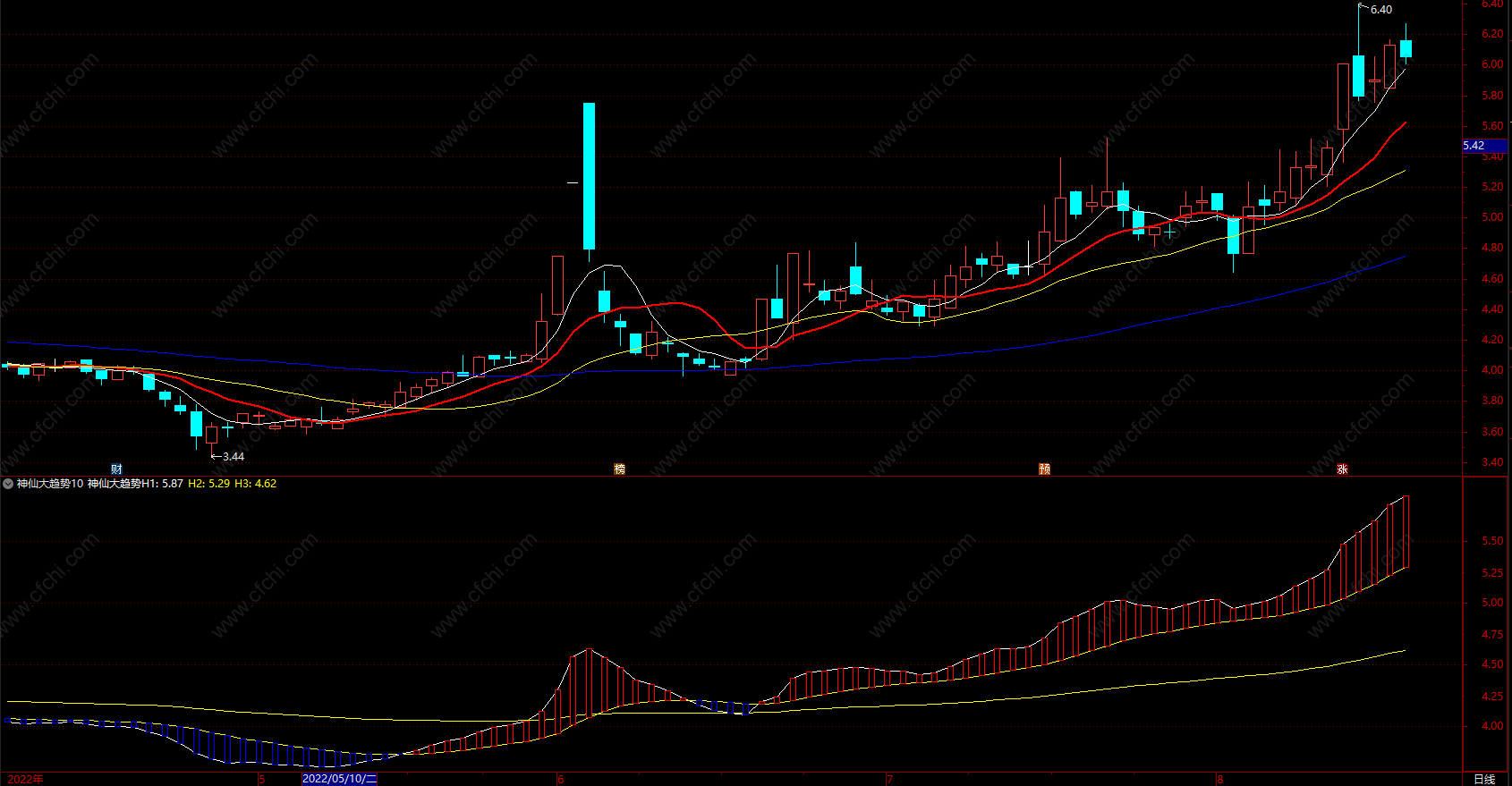The image size is (1512, 786).
Task: Click the 财 financial event marker
Action: point(116,469)
